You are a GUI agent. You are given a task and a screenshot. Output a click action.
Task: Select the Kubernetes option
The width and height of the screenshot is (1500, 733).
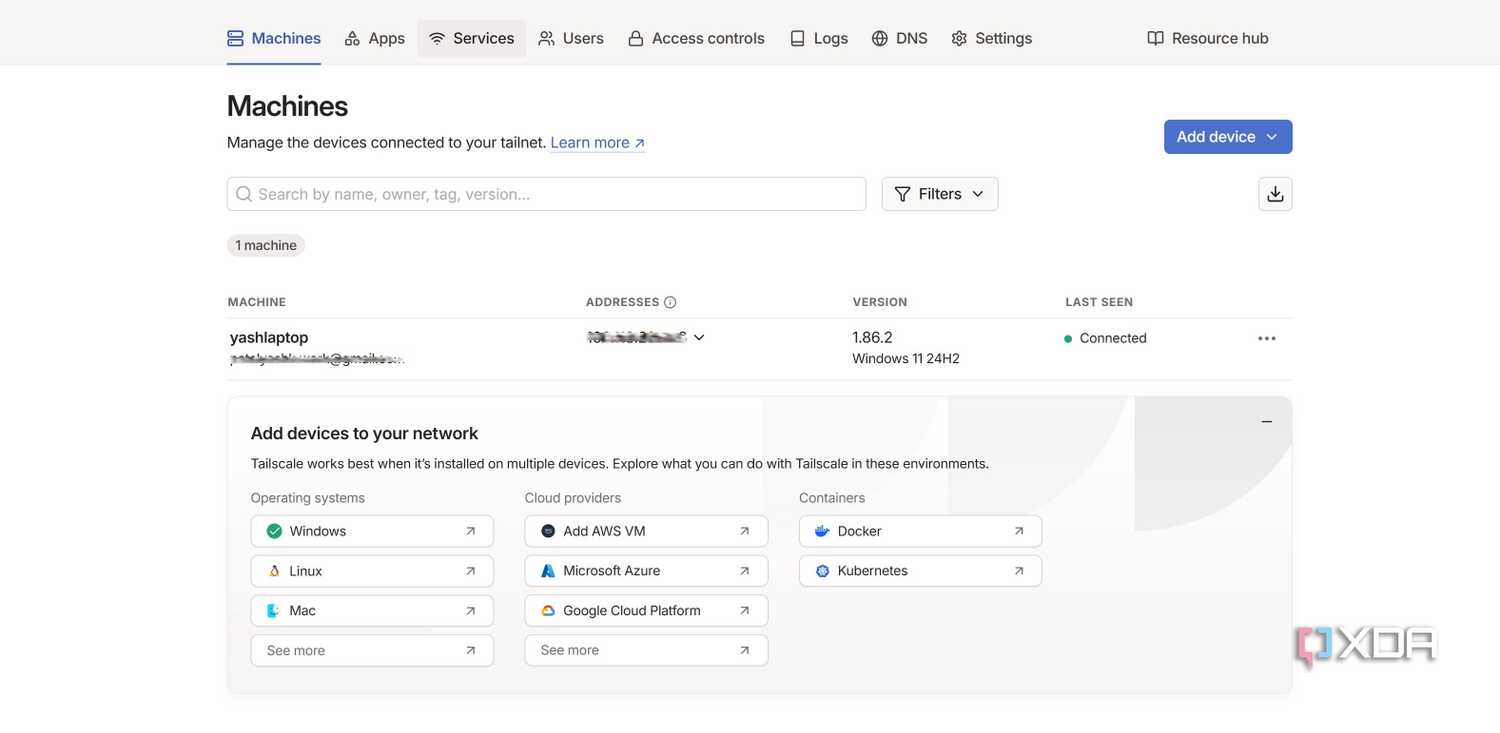pyautogui.click(x=920, y=571)
